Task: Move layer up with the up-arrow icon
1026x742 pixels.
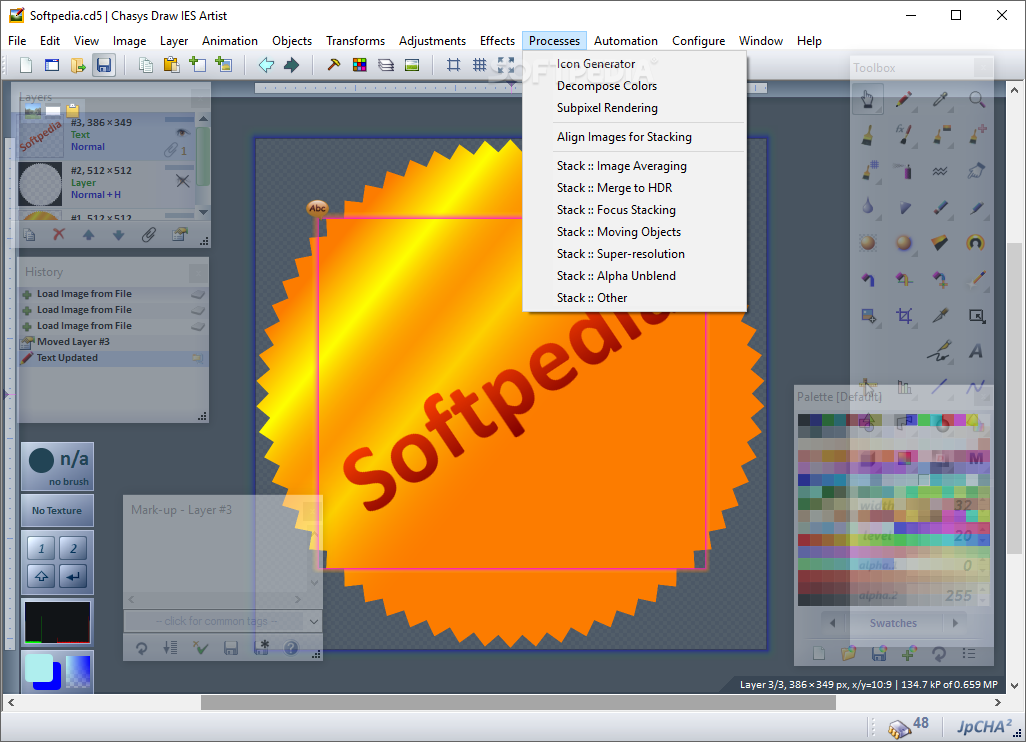Action: click(x=88, y=235)
